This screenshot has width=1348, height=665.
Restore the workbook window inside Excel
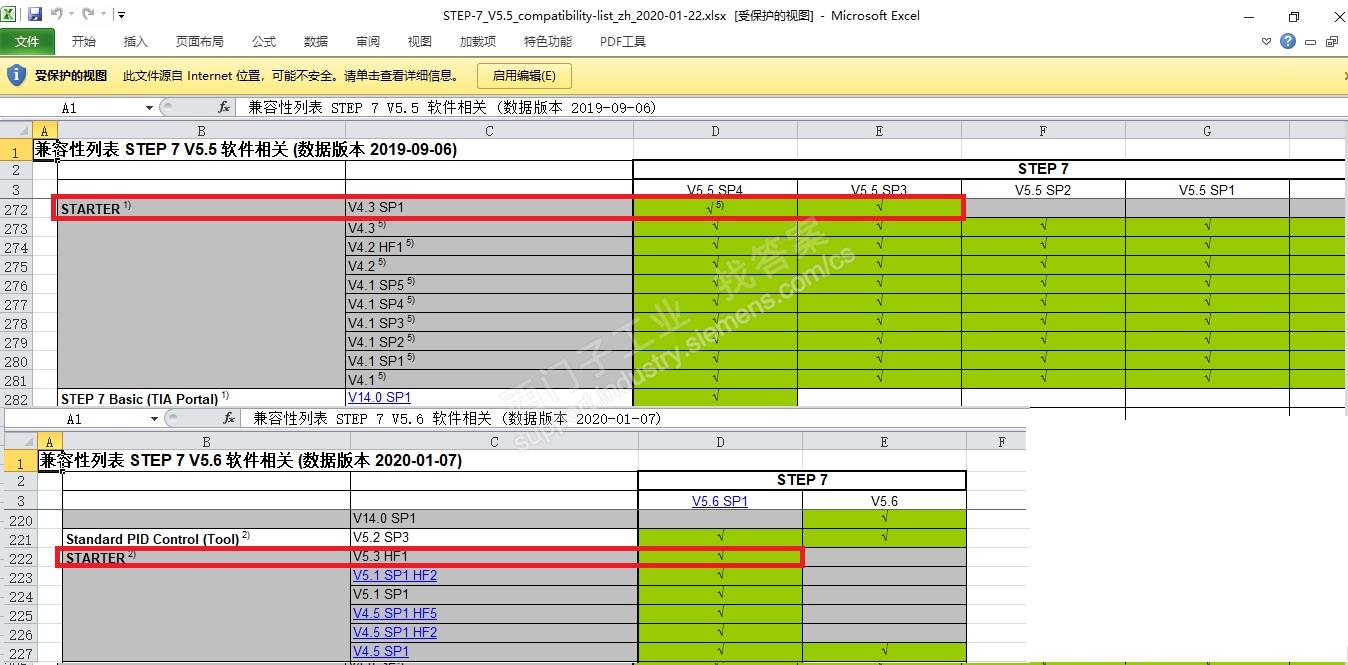point(1331,42)
